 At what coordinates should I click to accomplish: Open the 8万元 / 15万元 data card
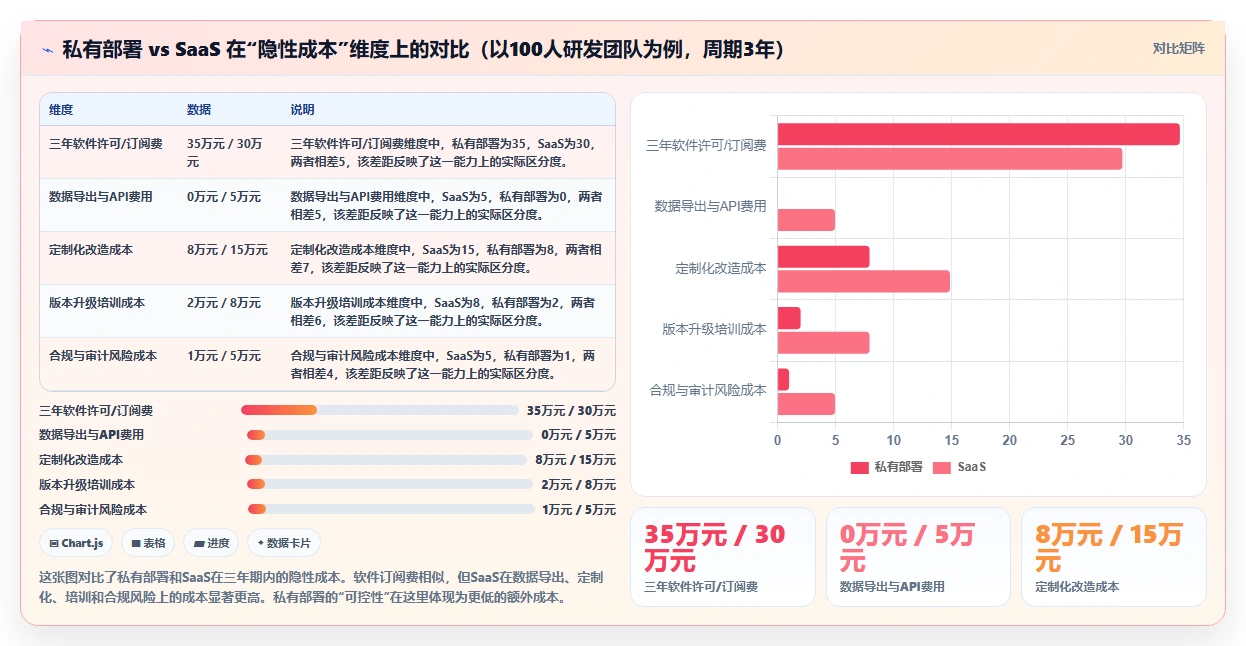[1113, 557]
